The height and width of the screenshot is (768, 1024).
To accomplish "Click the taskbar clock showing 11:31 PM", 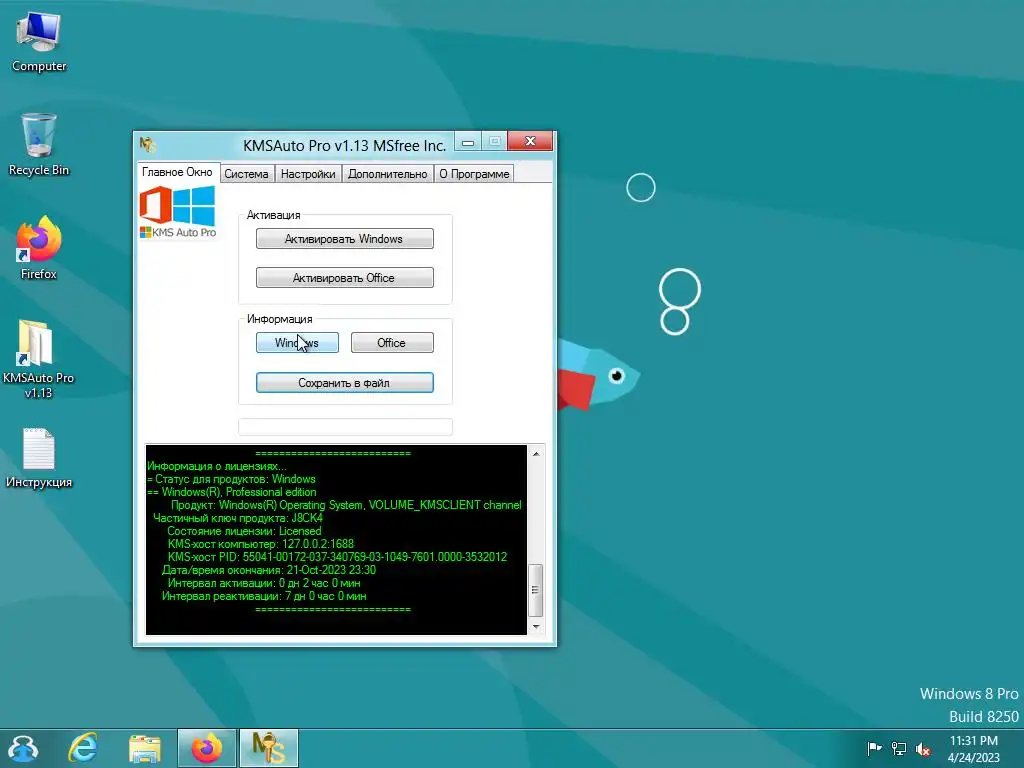I will (973, 748).
